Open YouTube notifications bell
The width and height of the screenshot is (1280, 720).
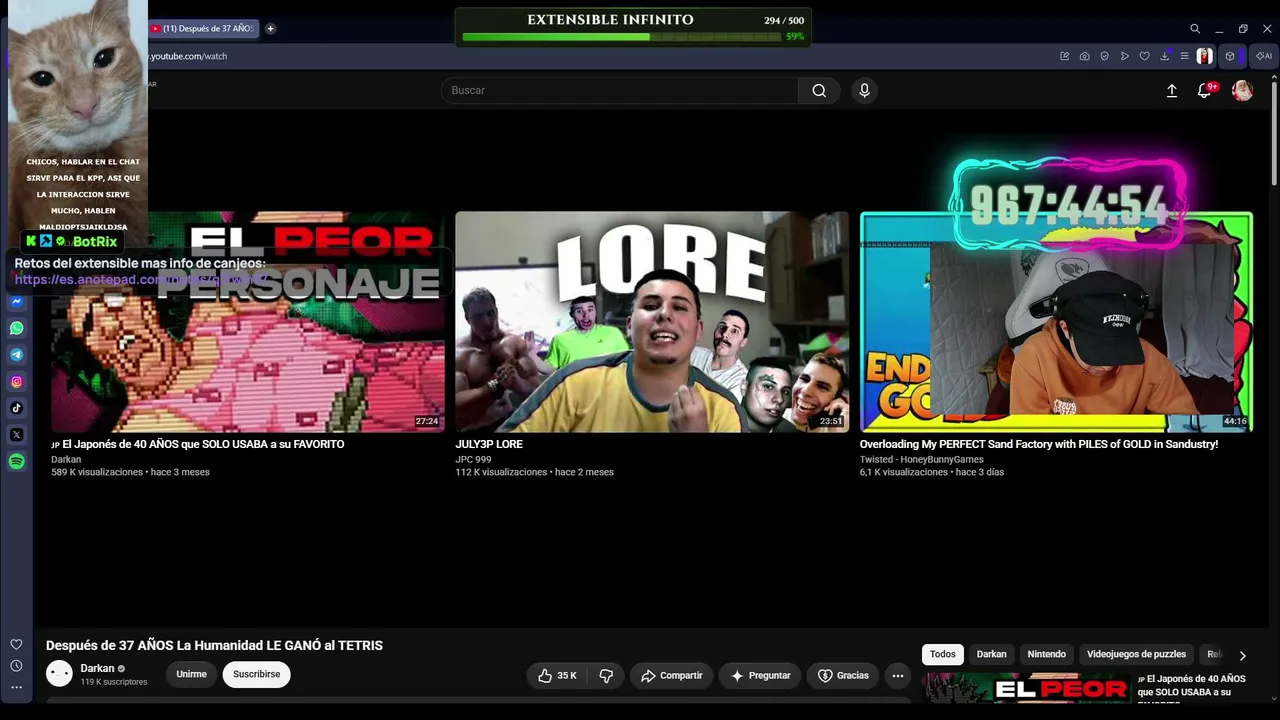tap(1205, 90)
